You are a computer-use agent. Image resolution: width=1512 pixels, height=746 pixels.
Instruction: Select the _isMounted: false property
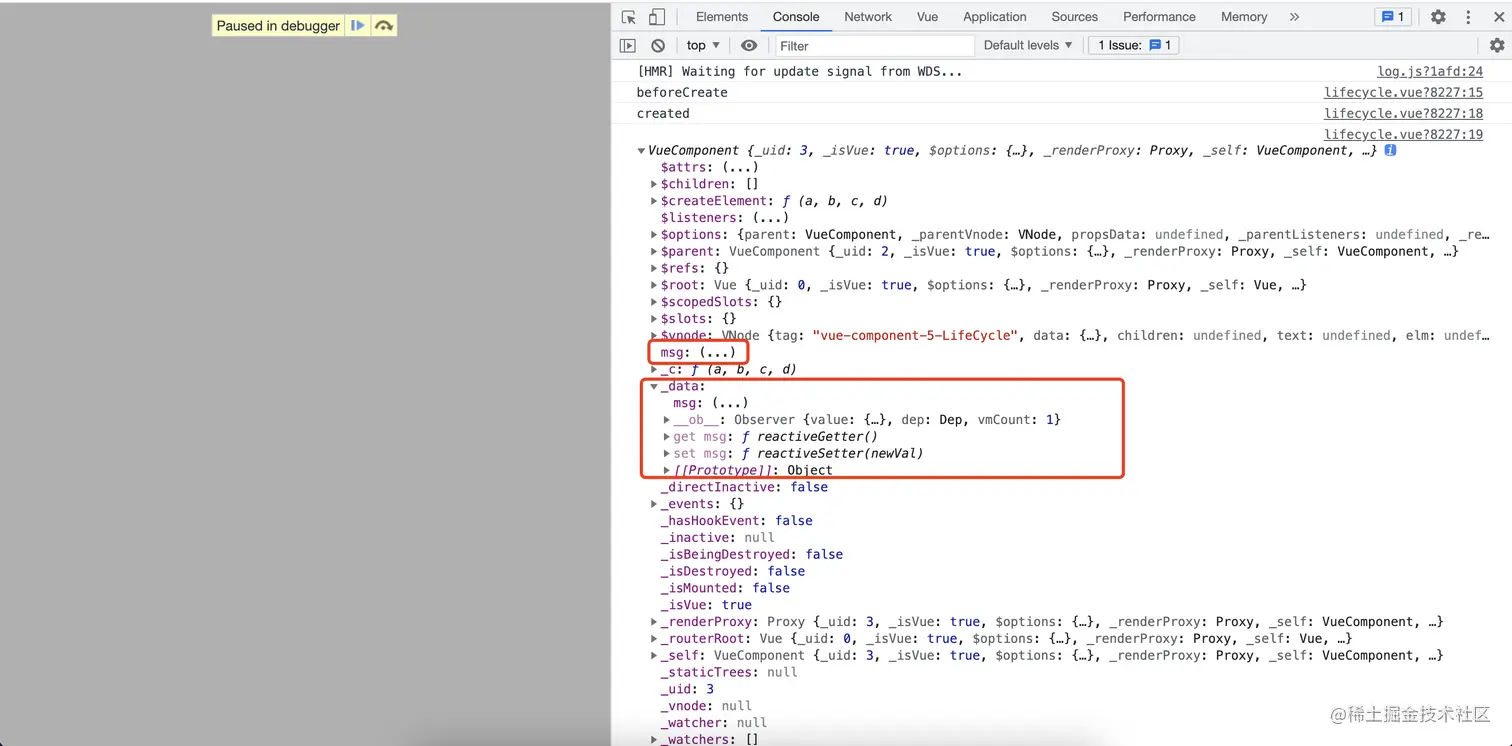click(x=725, y=588)
